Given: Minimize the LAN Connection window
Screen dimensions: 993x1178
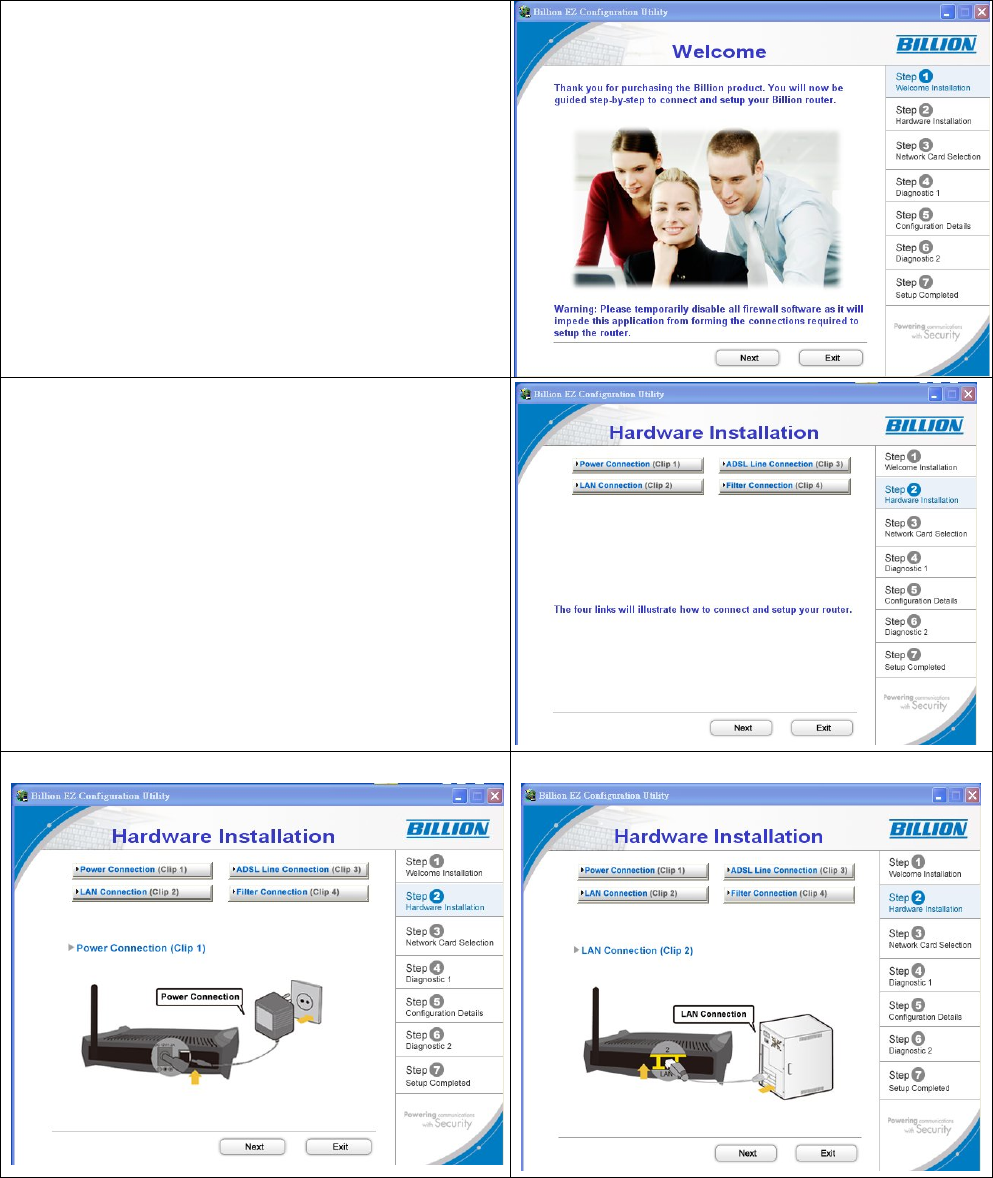Looking at the screenshot, I should point(939,795).
